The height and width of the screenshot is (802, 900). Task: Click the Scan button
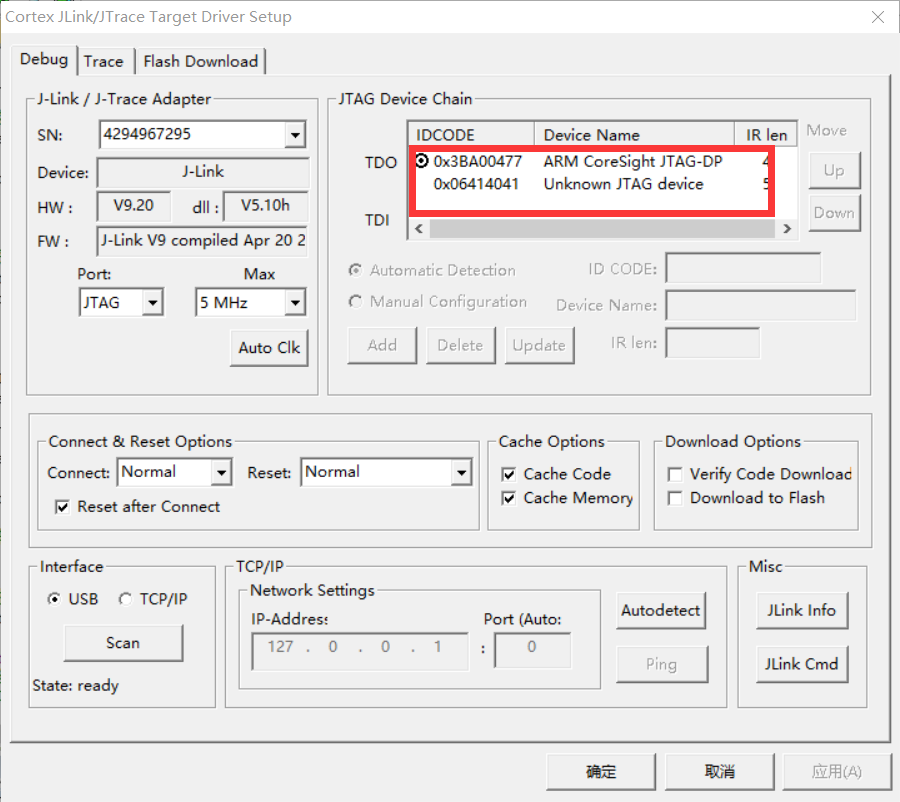[x=123, y=643]
